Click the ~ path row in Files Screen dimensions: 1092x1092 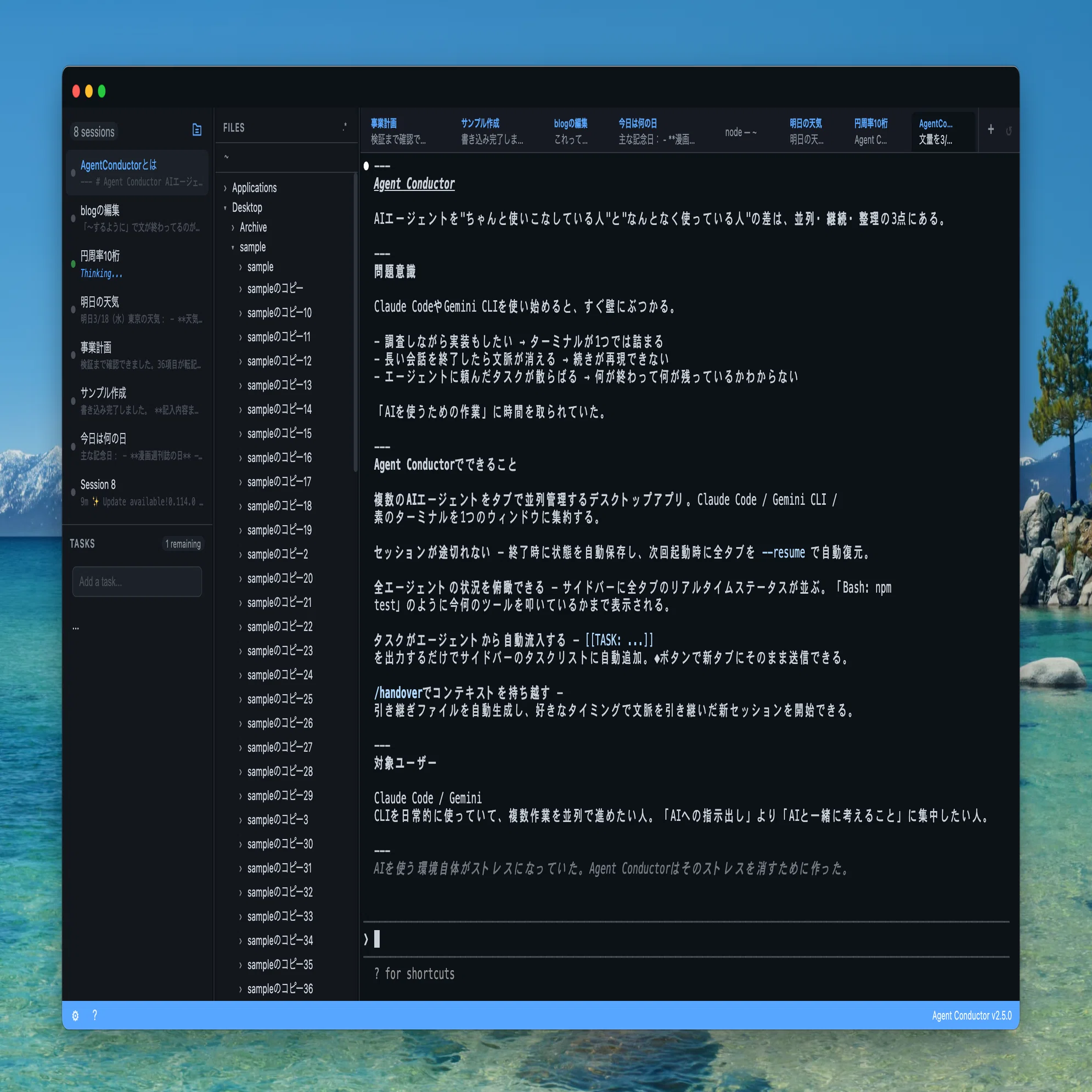coord(286,157)
